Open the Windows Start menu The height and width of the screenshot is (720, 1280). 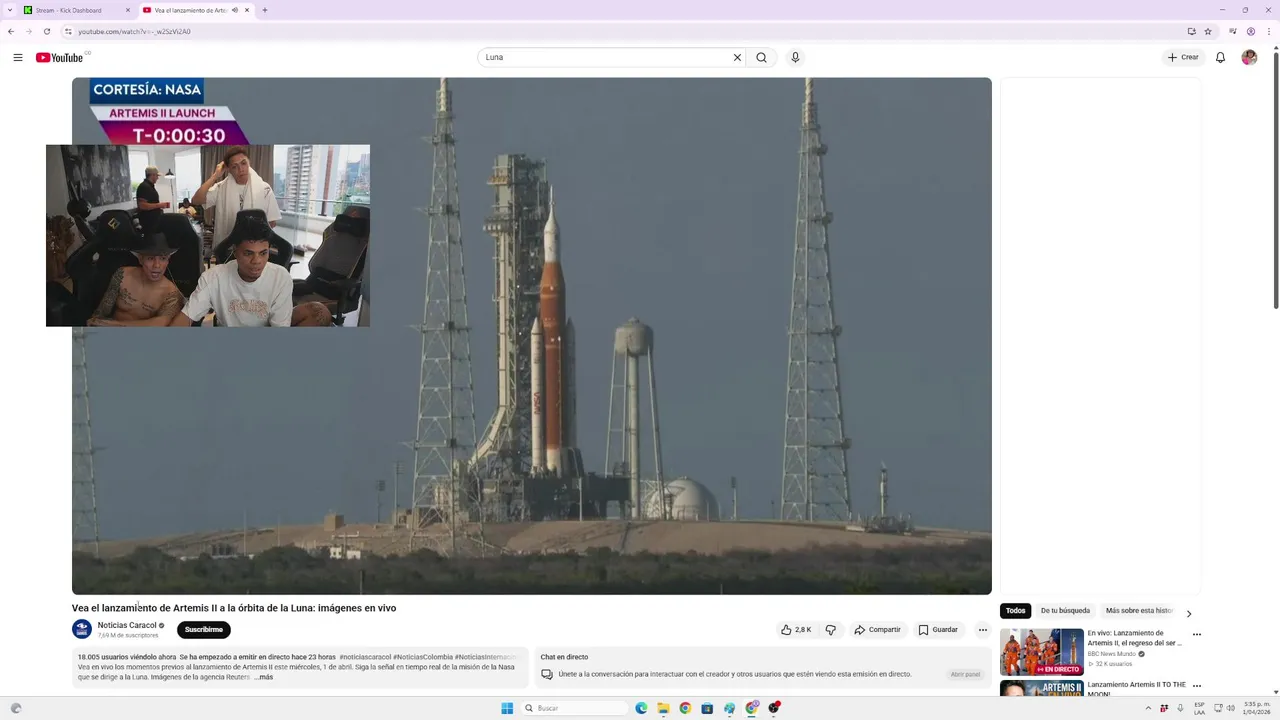pos(507,708)
